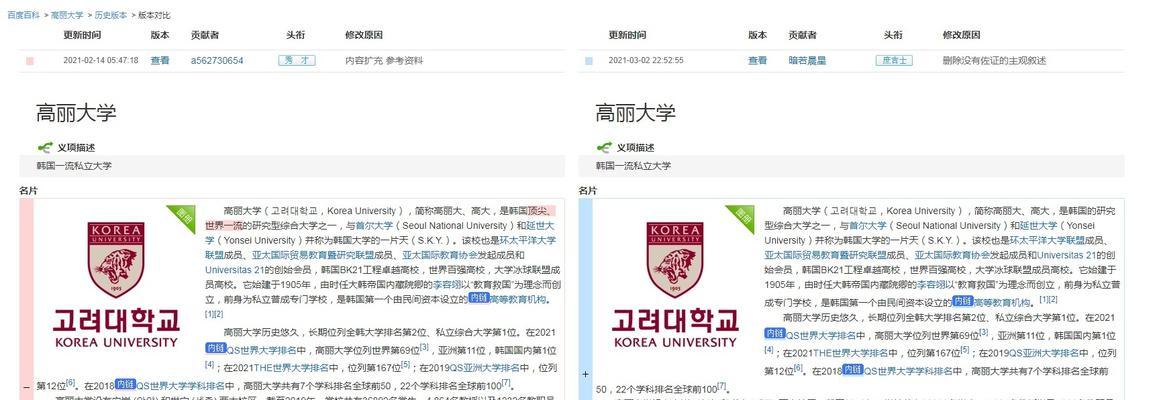1161x400 pixels.
Task: Open the 庶吉士 title badge of 暗苦晨星
Action: [894, 61]
